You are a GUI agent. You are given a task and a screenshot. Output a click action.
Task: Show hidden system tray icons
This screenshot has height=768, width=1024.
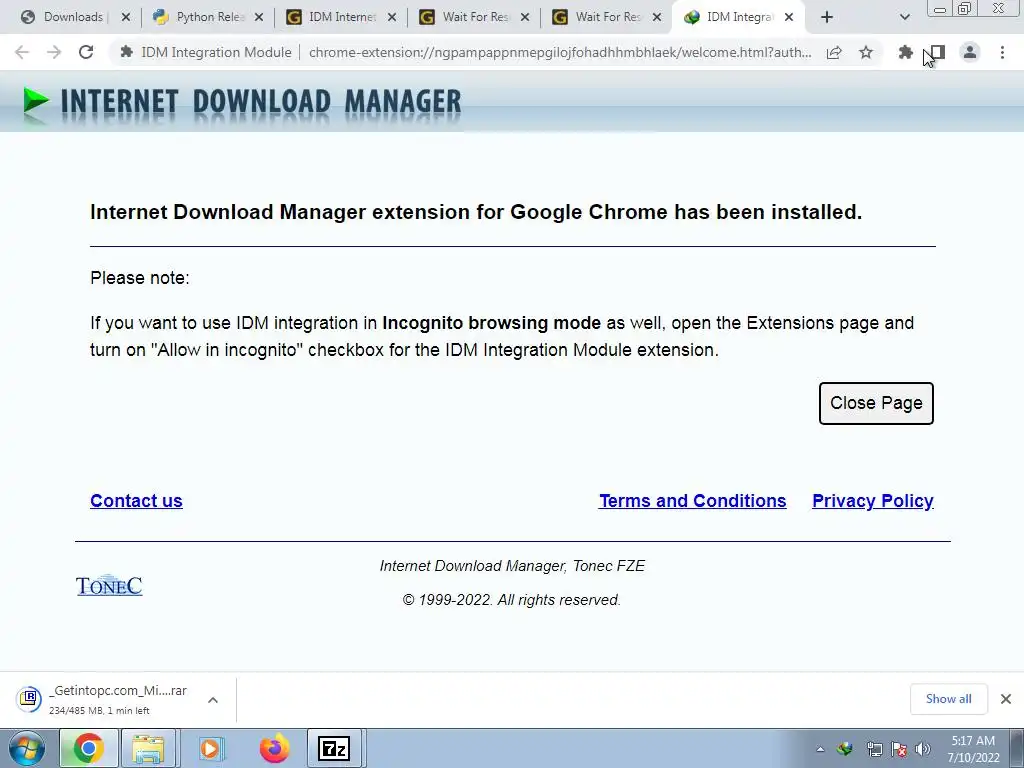(x=820, y=749)
